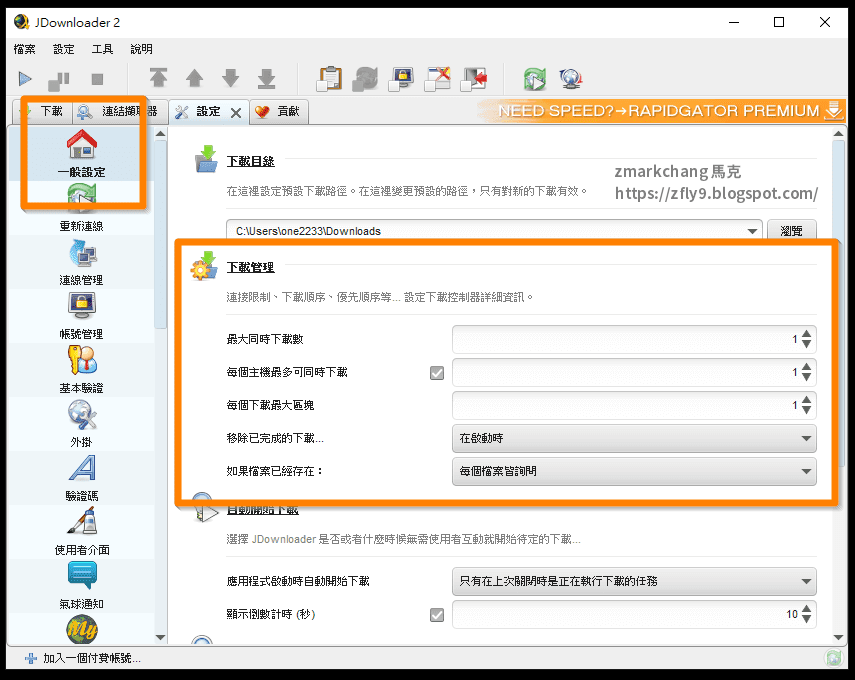The image size is (855, 680).
Task: Switch to the 下載 tab
Action: [42, 111]
